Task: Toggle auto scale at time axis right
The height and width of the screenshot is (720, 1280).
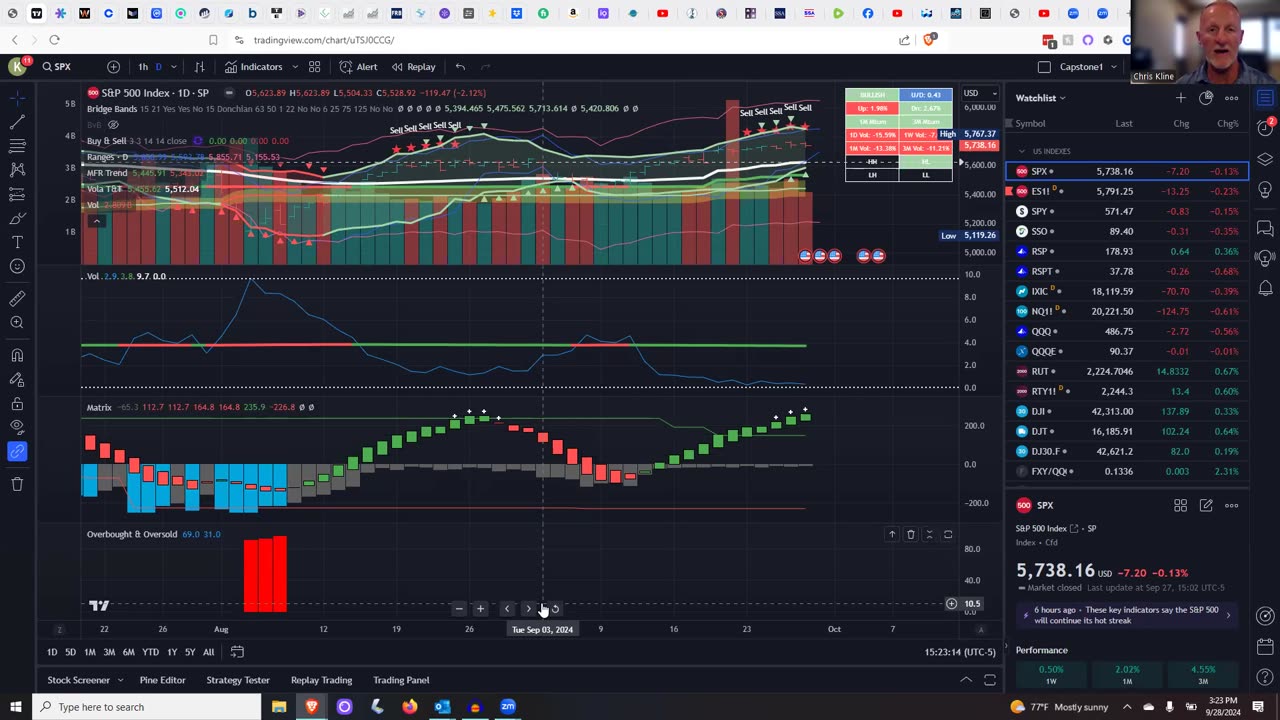Action: (981, 629)
